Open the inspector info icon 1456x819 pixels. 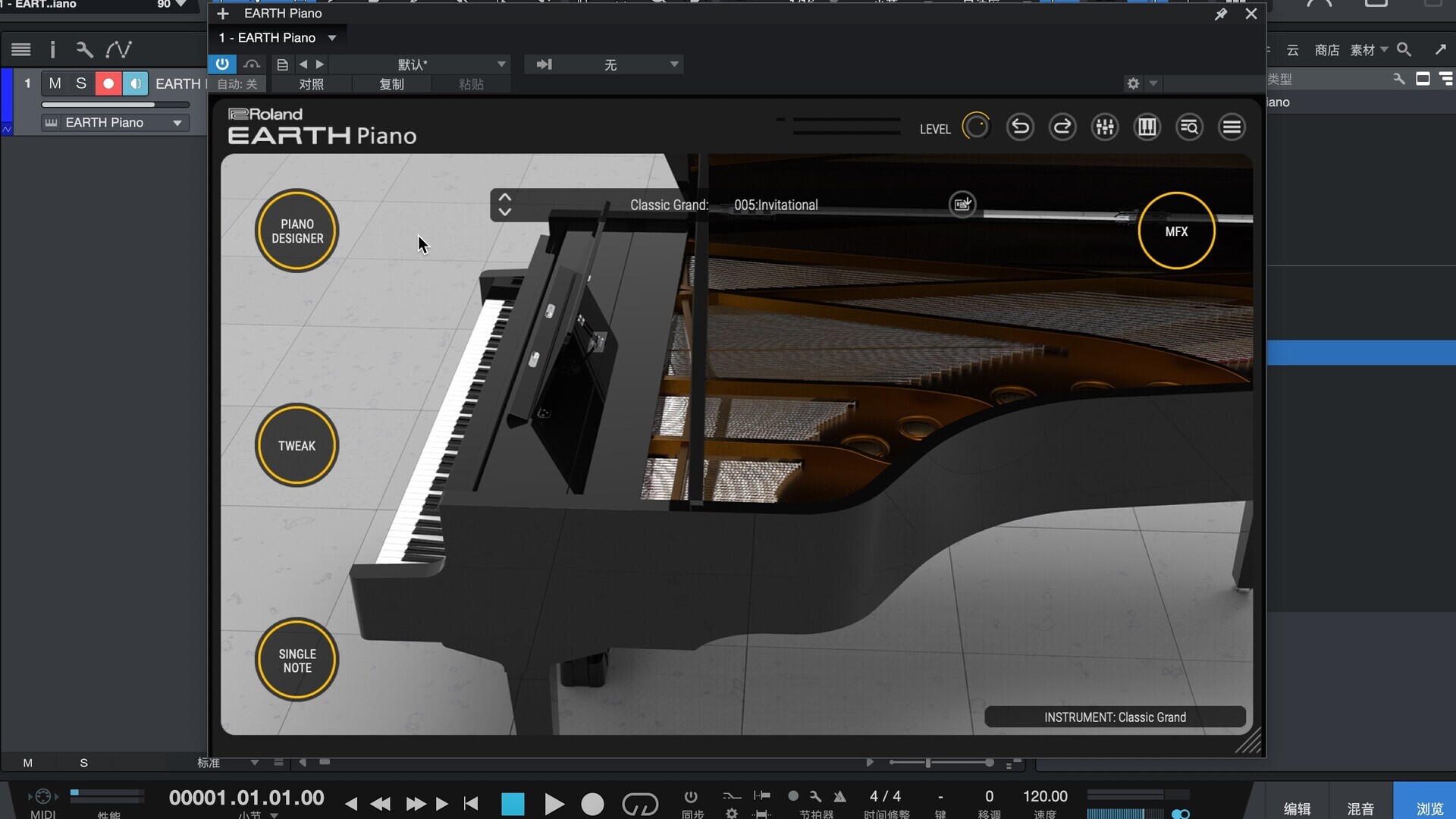52,50
